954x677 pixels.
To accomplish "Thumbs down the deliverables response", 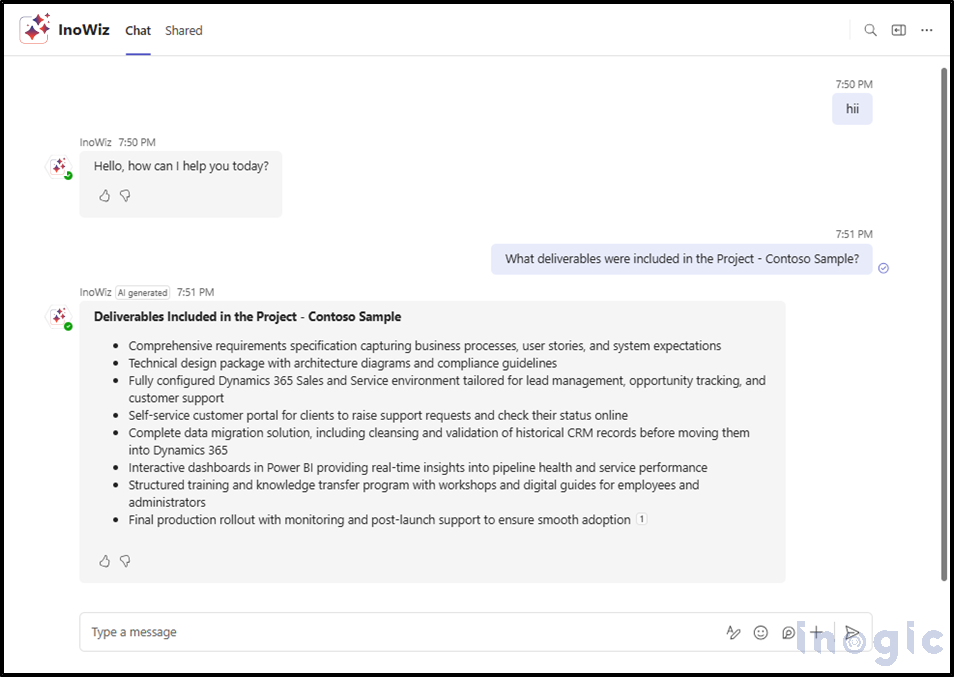I will tap(125, 560).
